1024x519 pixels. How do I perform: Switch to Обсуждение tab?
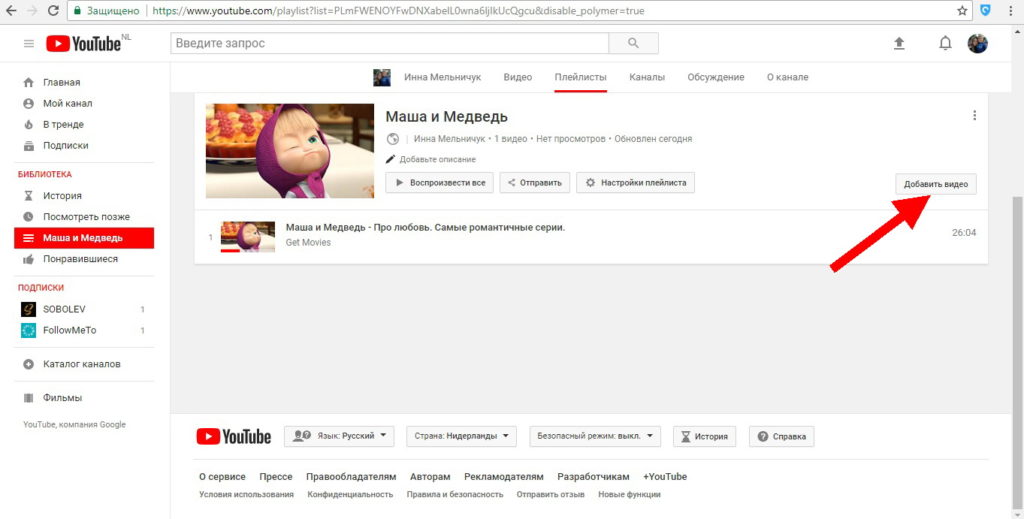pyautogui.click(x=716, y=77)
